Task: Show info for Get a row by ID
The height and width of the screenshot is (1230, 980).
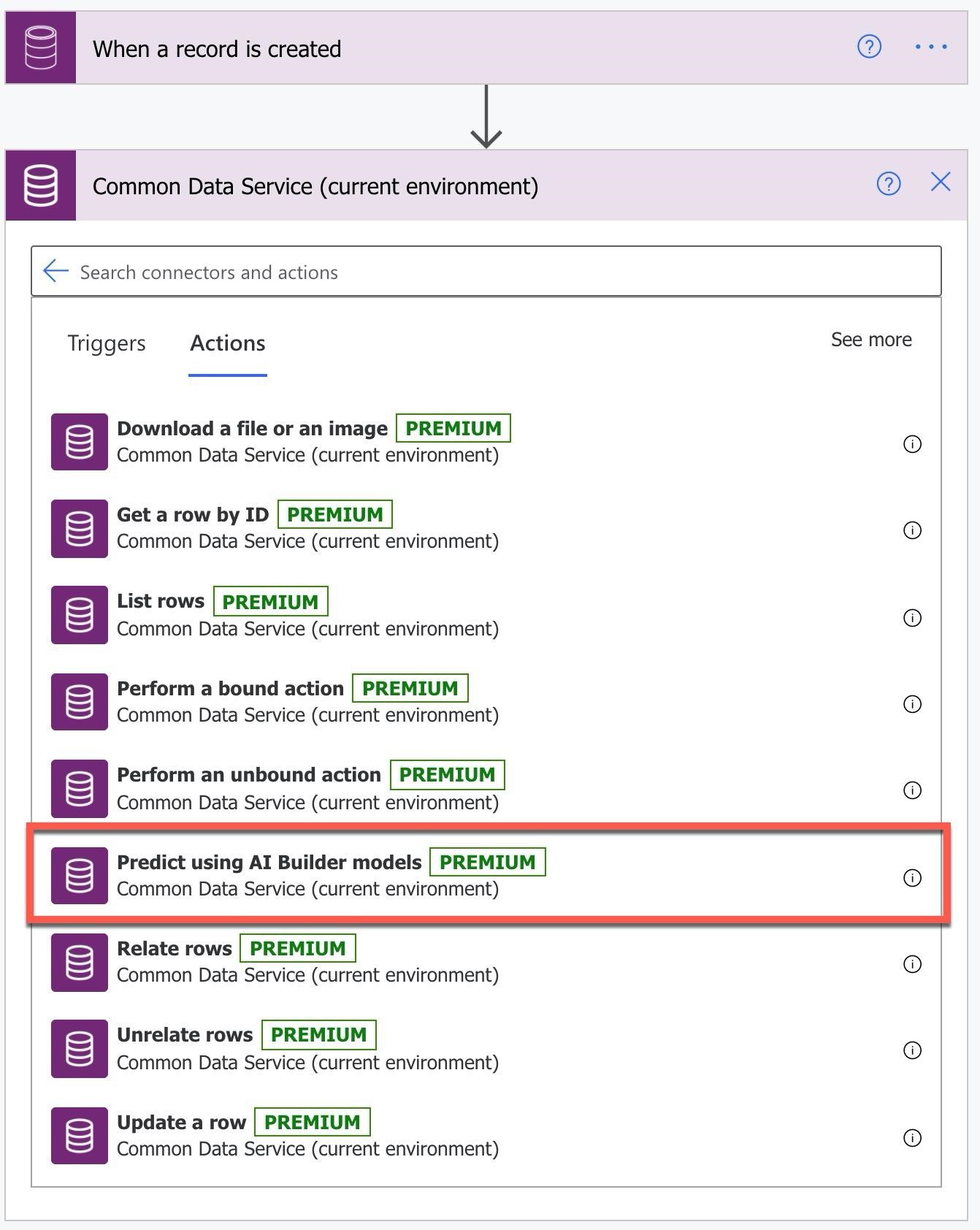Action: click(x=912, y=530)
